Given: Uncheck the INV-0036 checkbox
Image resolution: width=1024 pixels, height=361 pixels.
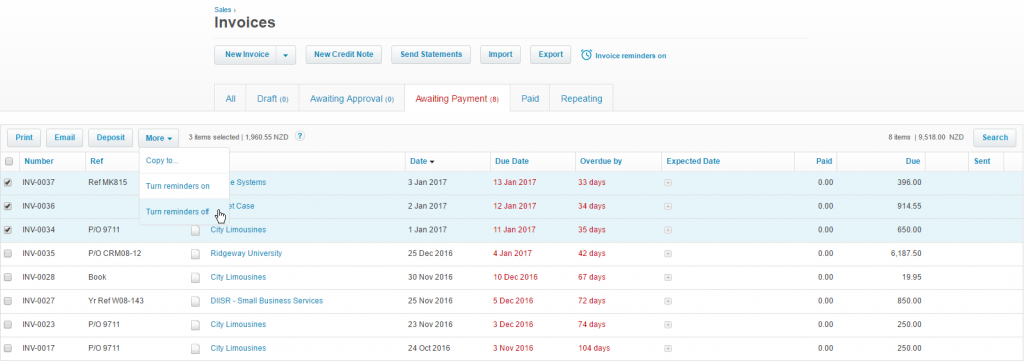Looking at the screenshot, I should [x=8, y=206].
